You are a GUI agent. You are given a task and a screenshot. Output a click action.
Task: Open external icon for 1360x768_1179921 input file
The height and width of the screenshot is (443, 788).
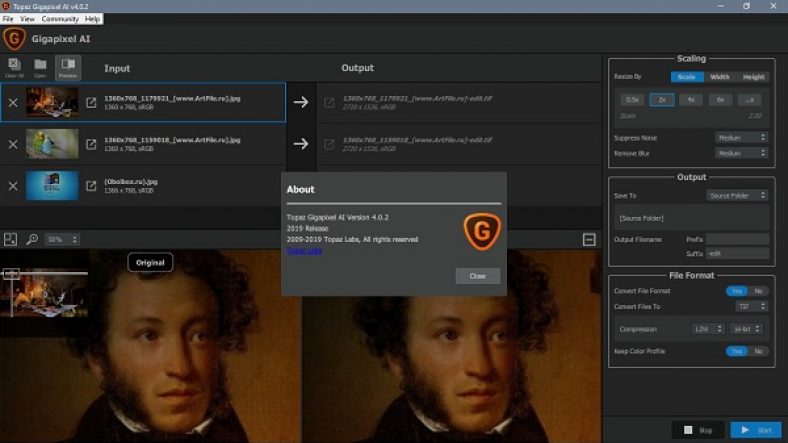91,102
